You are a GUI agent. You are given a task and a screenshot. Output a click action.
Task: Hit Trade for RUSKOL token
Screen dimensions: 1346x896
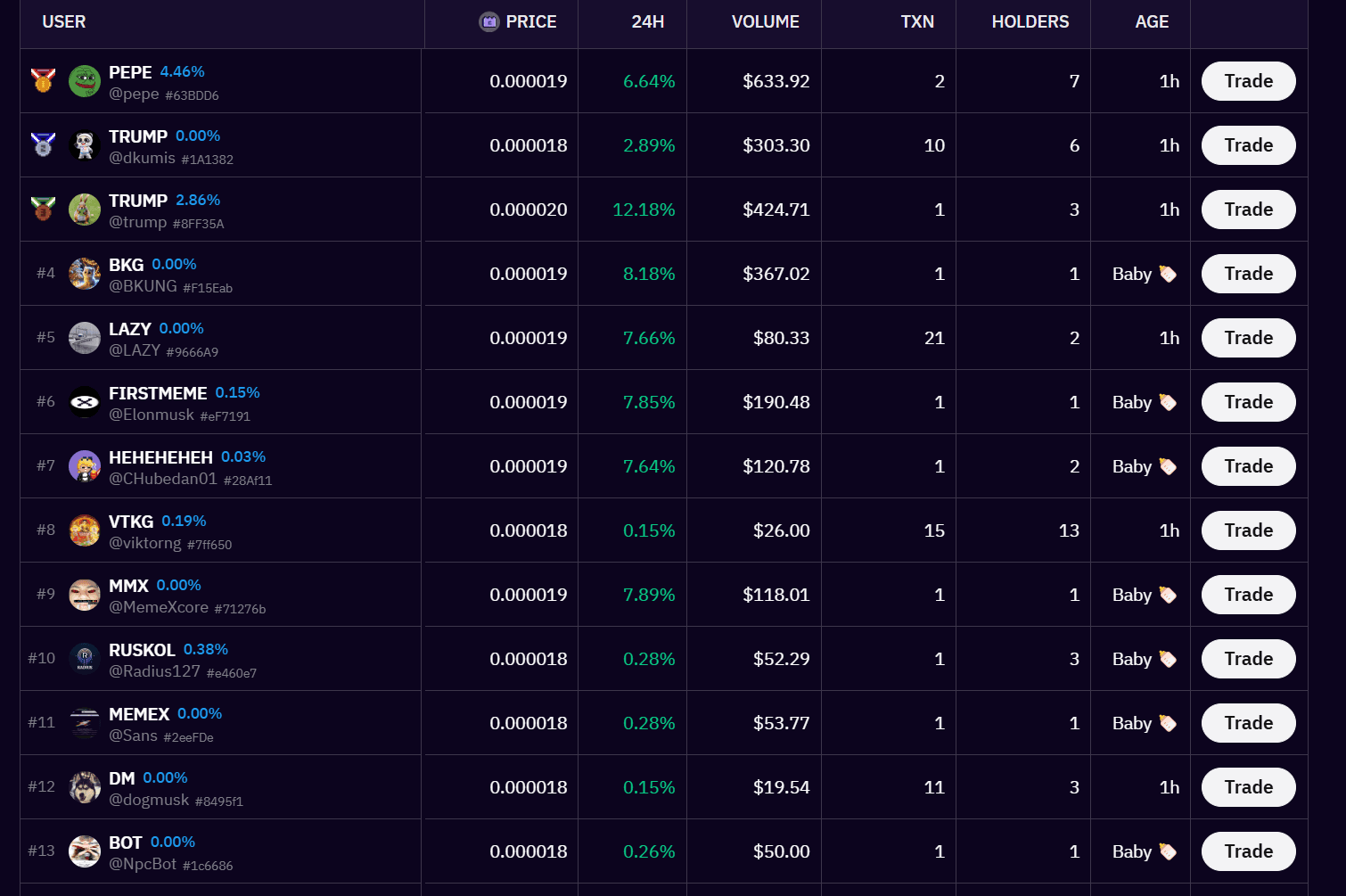(1248, 659)
